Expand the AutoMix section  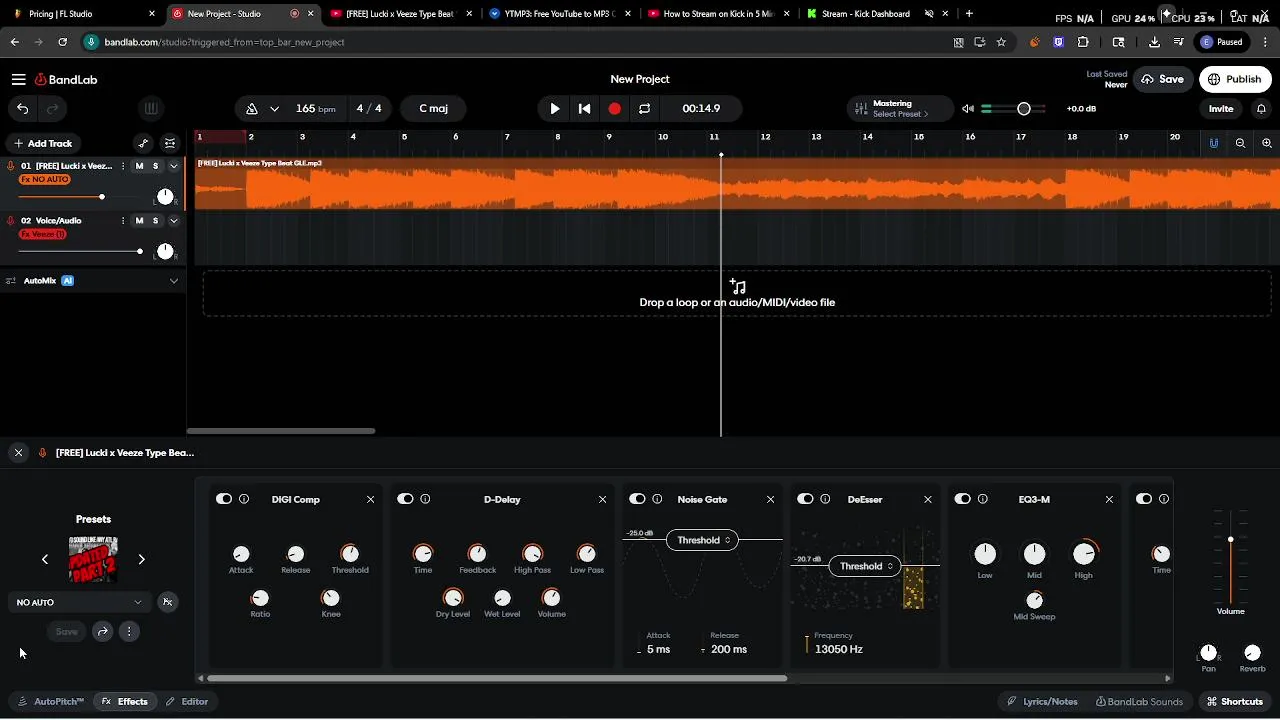click(173, 281)
